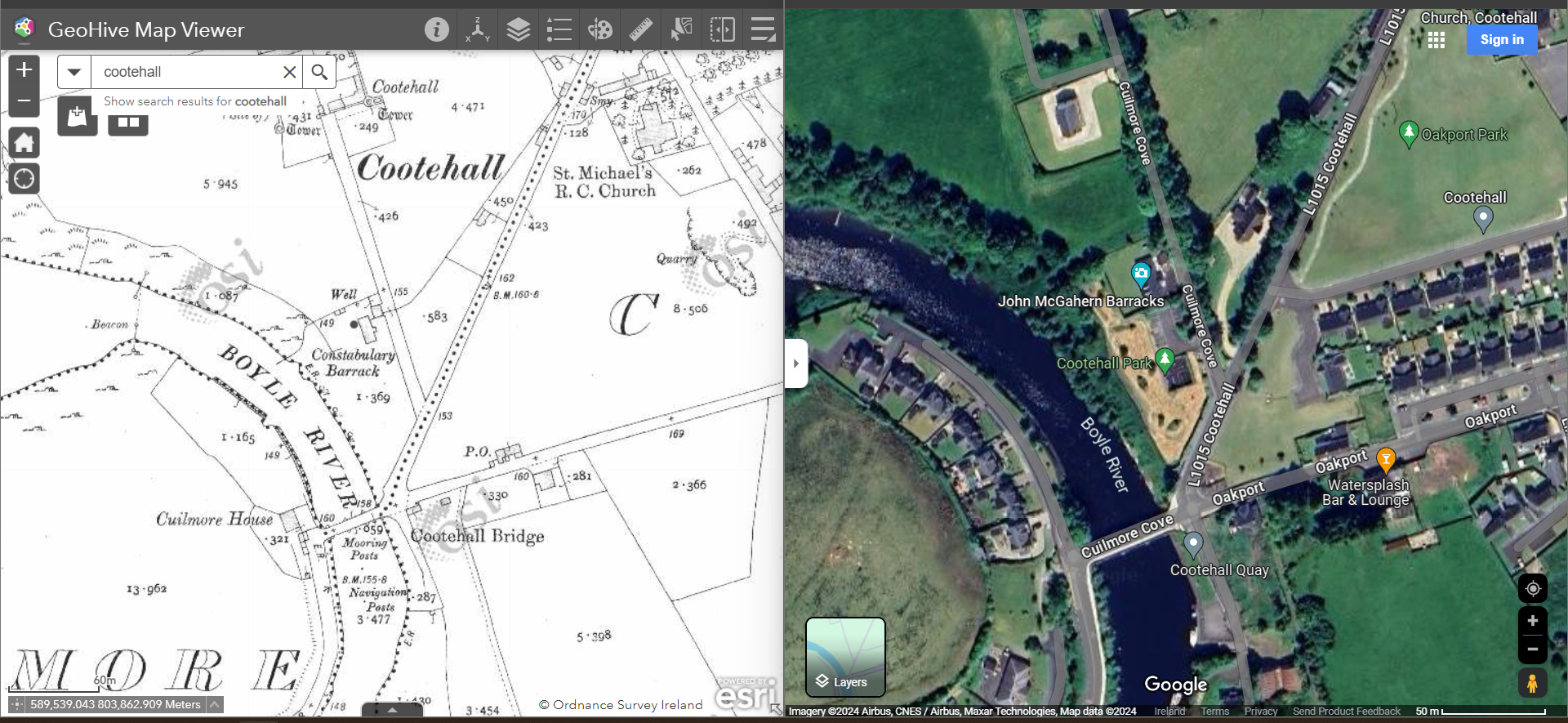Click the Oakport Park pin
This screenshot has height=723, width=1568.
click(x=1409, y=133)
